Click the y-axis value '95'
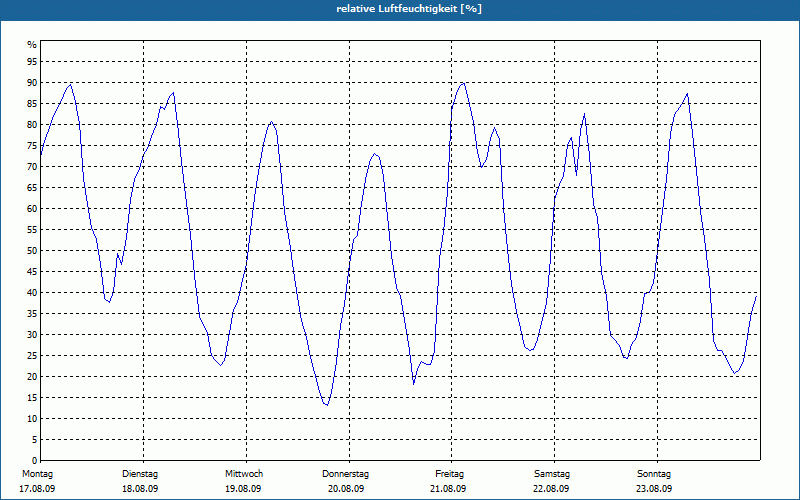Viewport: 800px width, 500px height. [32, 62]
